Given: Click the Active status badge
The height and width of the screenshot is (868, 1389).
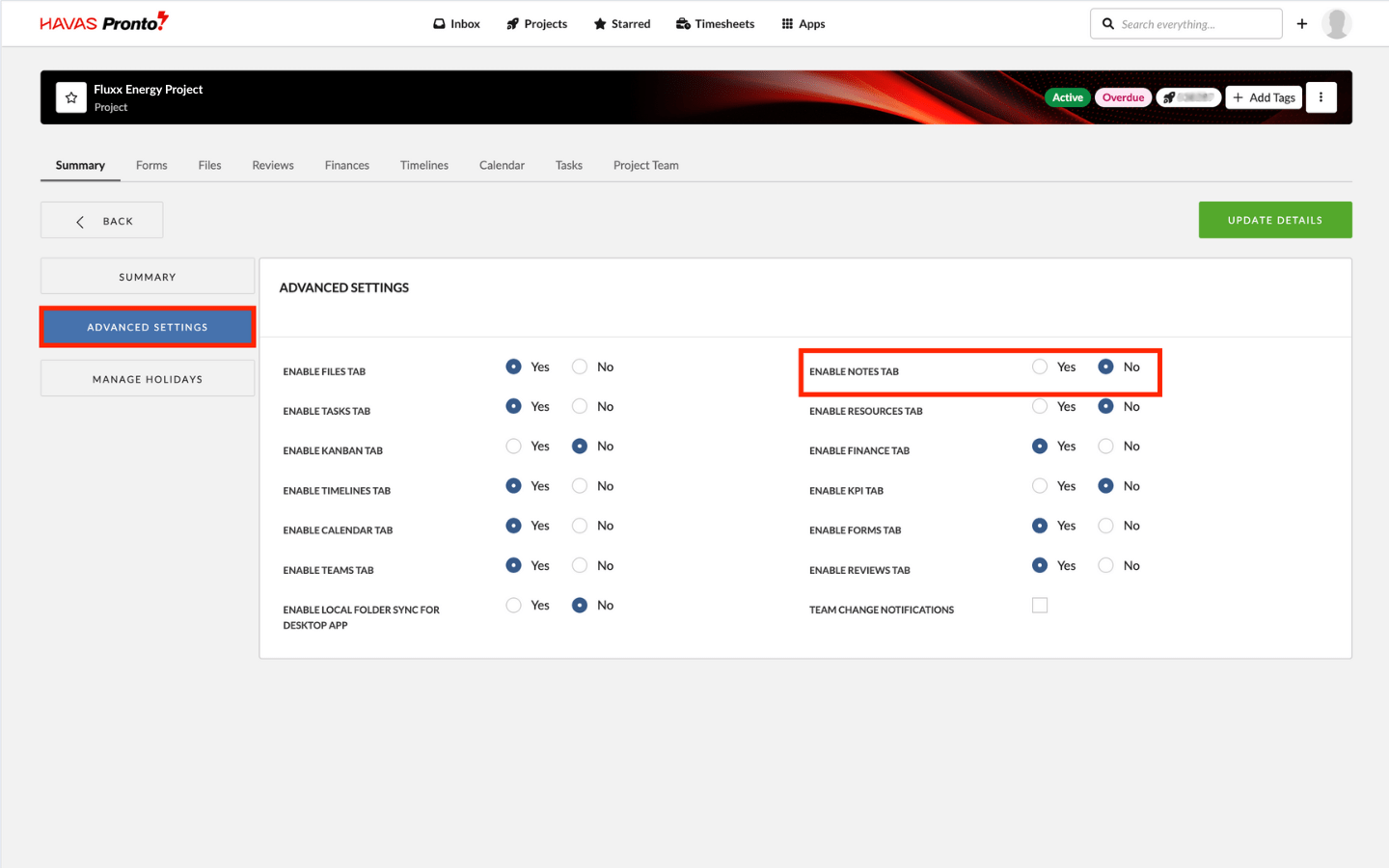Looking at the screenshot, I should (x=1068, y=97).
